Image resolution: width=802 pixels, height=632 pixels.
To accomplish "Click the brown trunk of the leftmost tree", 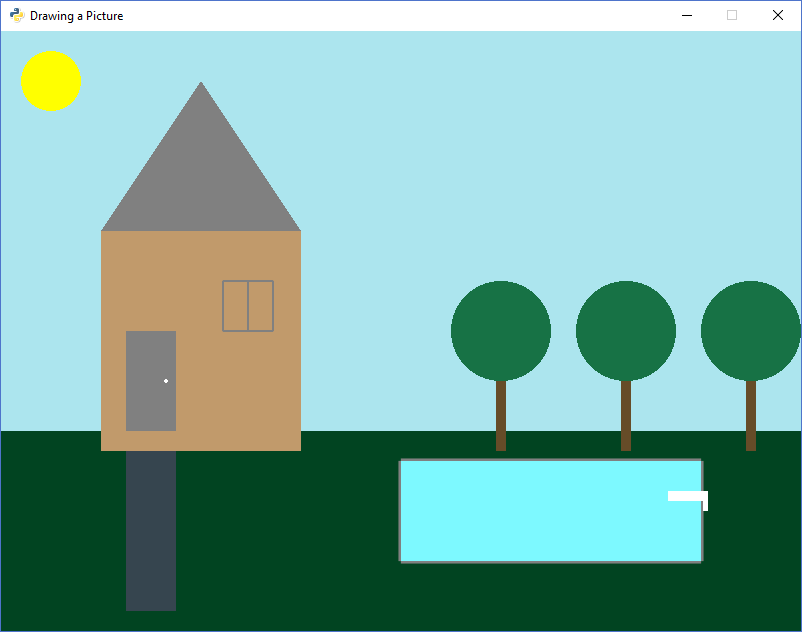I will 501,415.
